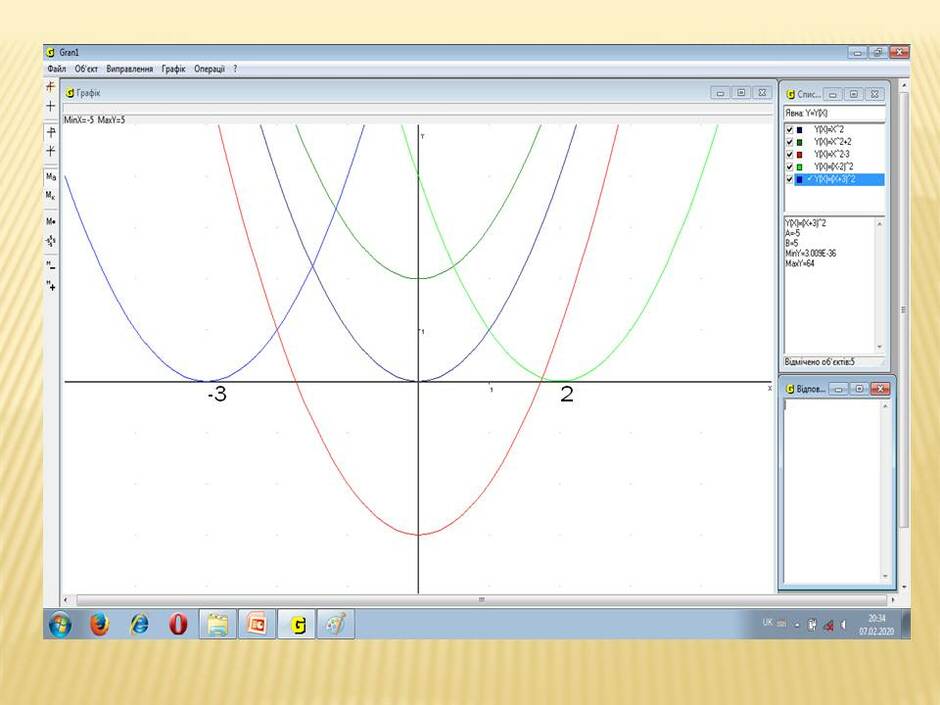
Task: Click the dark blue swatch of Y(X)=X^2
Action: coord(799,129)
